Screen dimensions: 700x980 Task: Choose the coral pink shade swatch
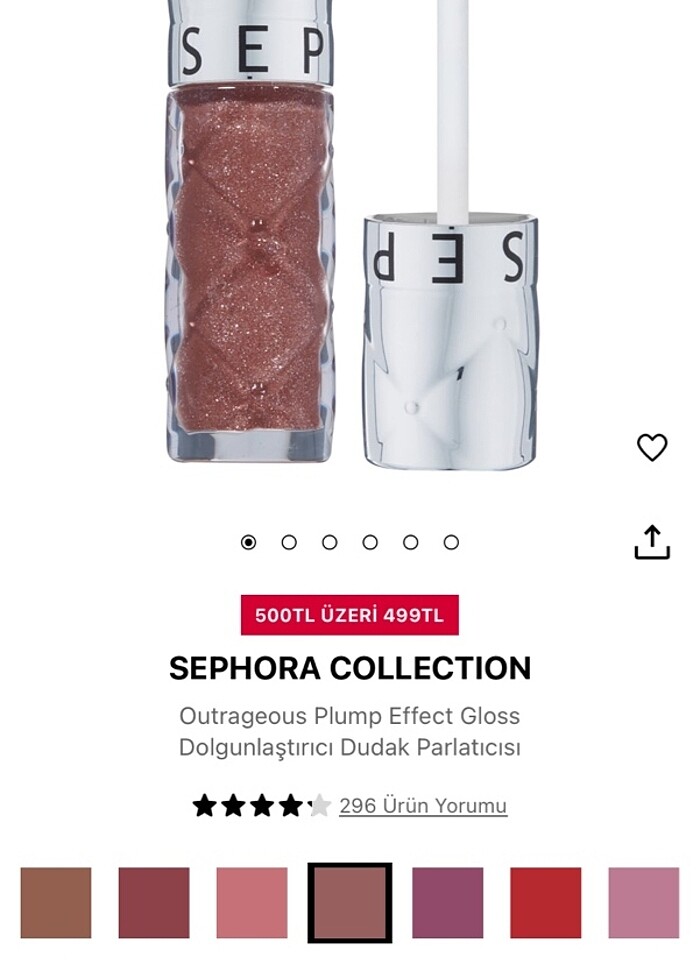tap(252, 902)
